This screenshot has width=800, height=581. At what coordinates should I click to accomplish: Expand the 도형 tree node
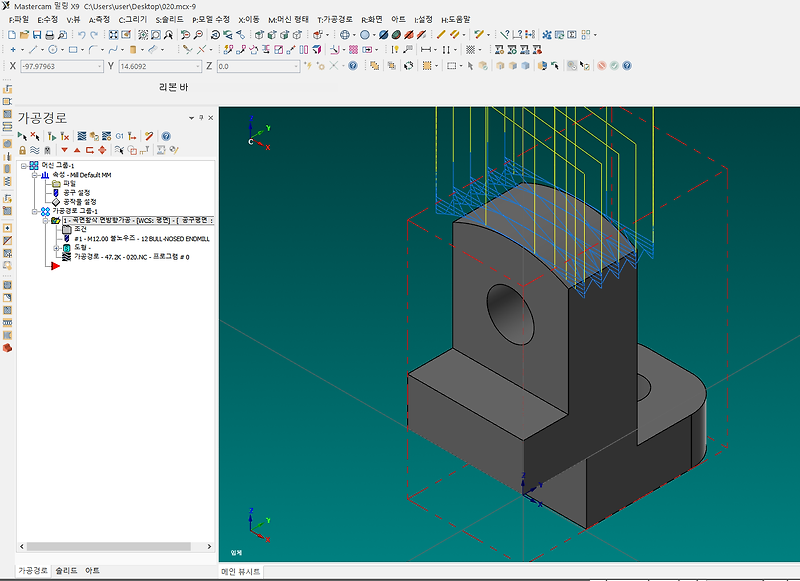pyautogui.click(x=57, y=247)
